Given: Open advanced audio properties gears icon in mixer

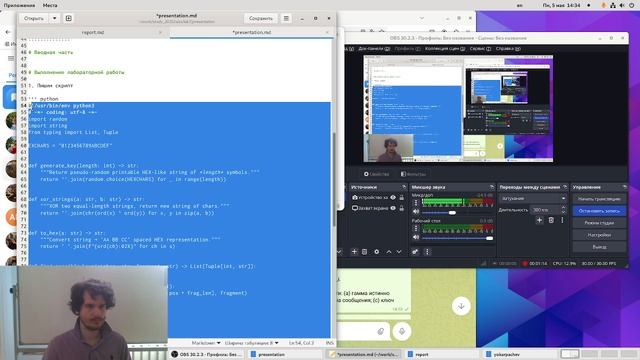Looking at the screenshot, I should coord(415,252).
